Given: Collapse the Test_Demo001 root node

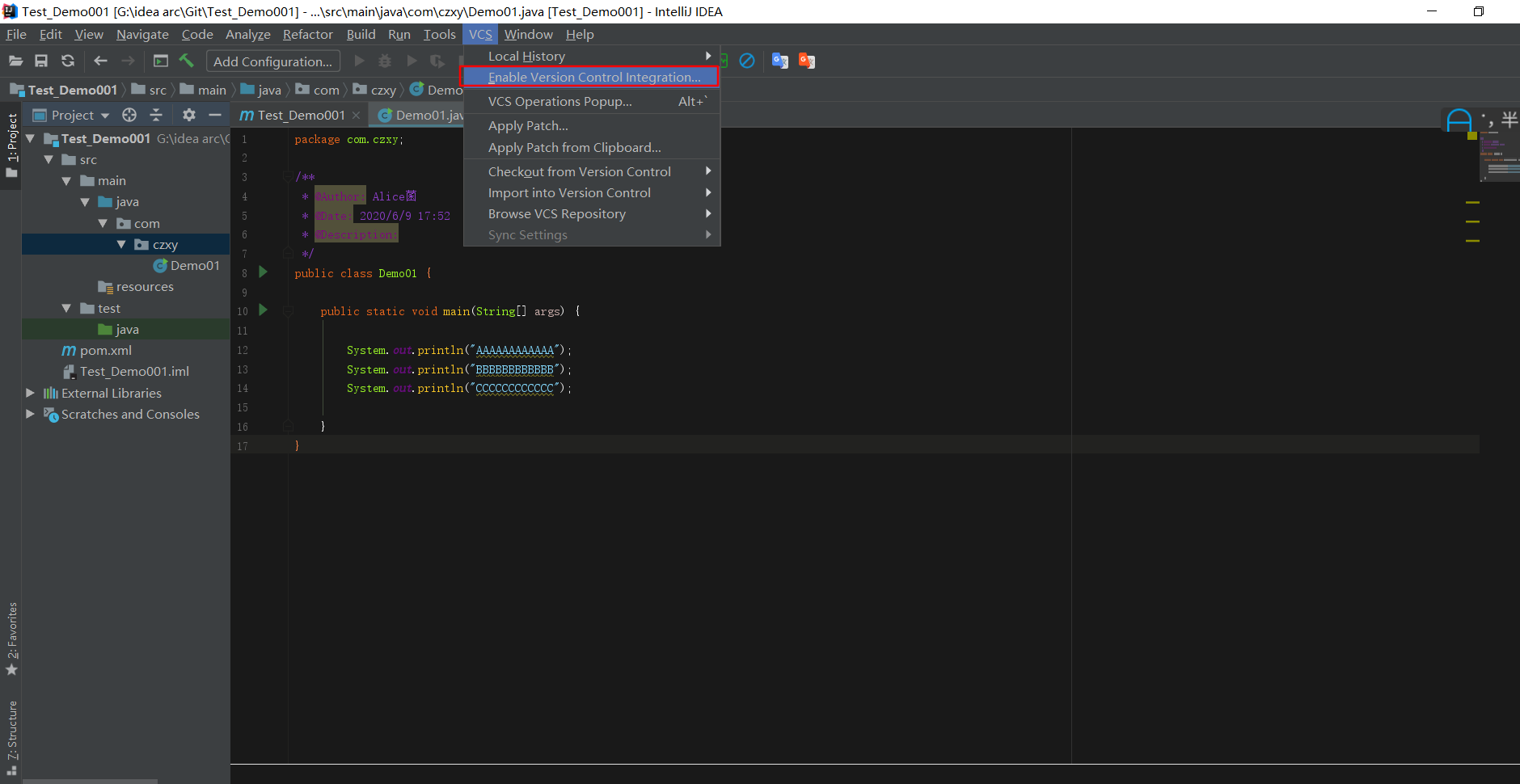Looking at the screenshot, I should click(30, 138).
